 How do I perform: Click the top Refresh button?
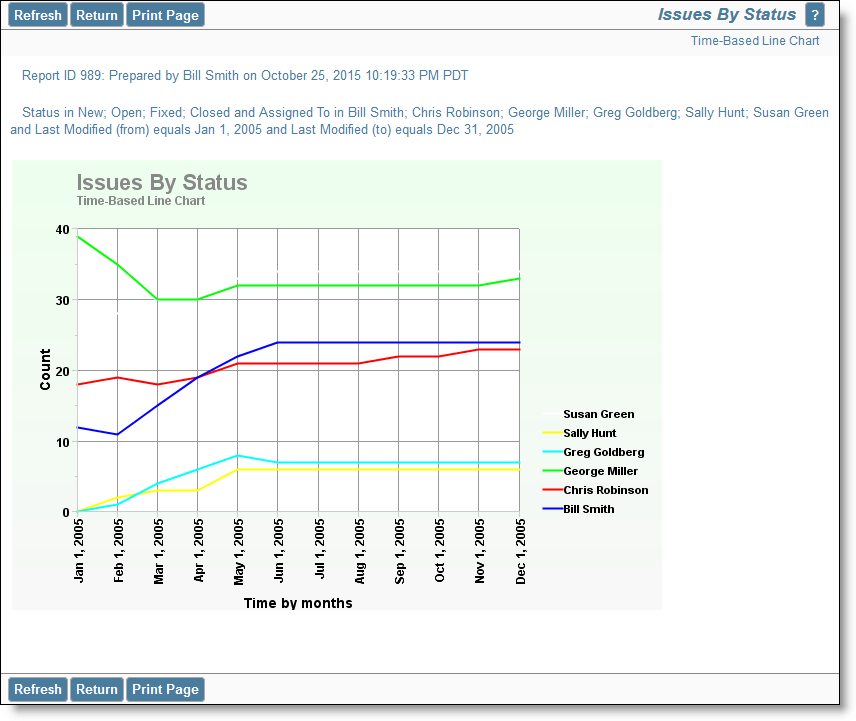pyautogui.click(x=38, y=15)
